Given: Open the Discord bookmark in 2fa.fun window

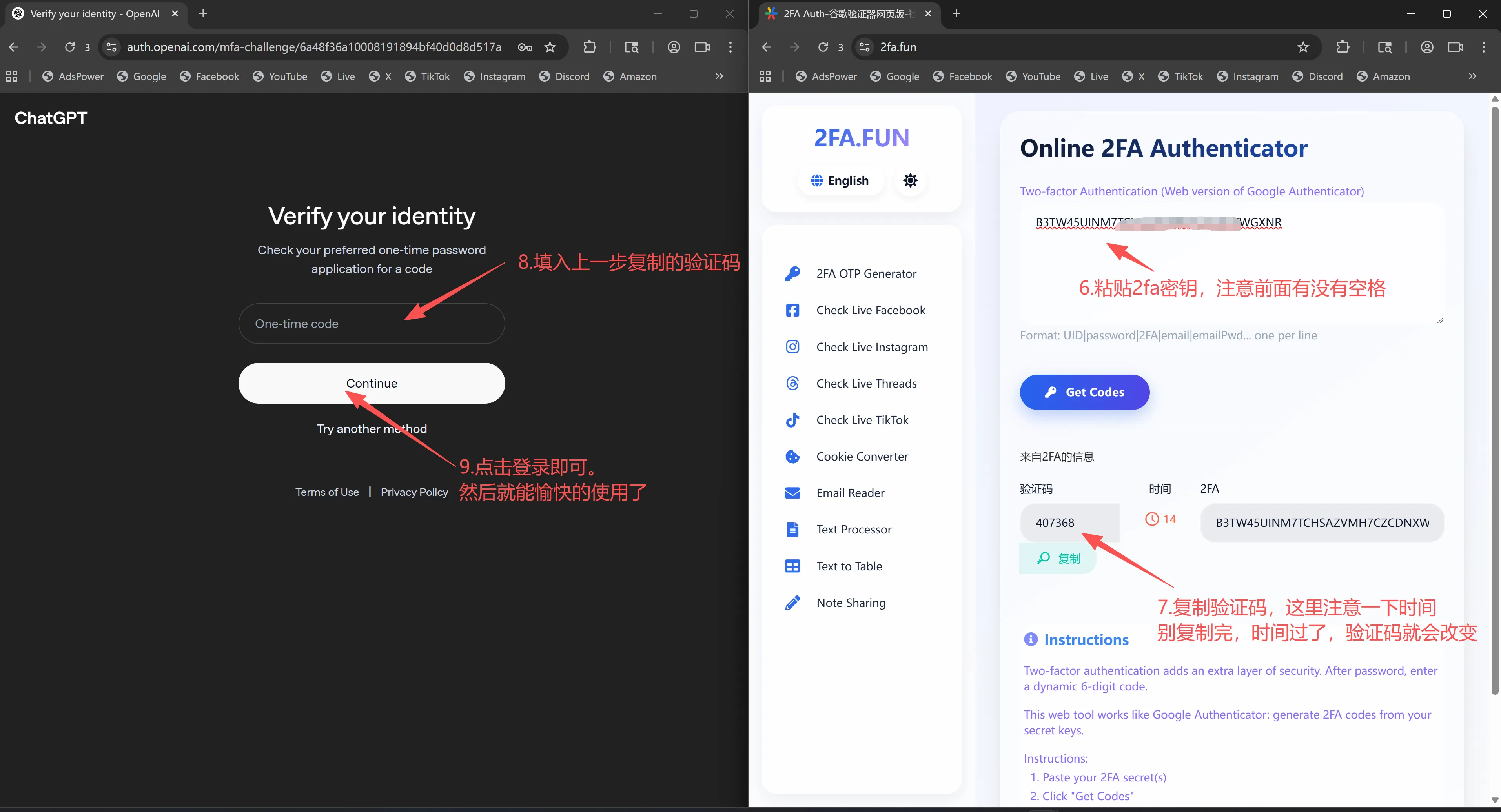Looking at the screenshot, I should pos(1317,76).
